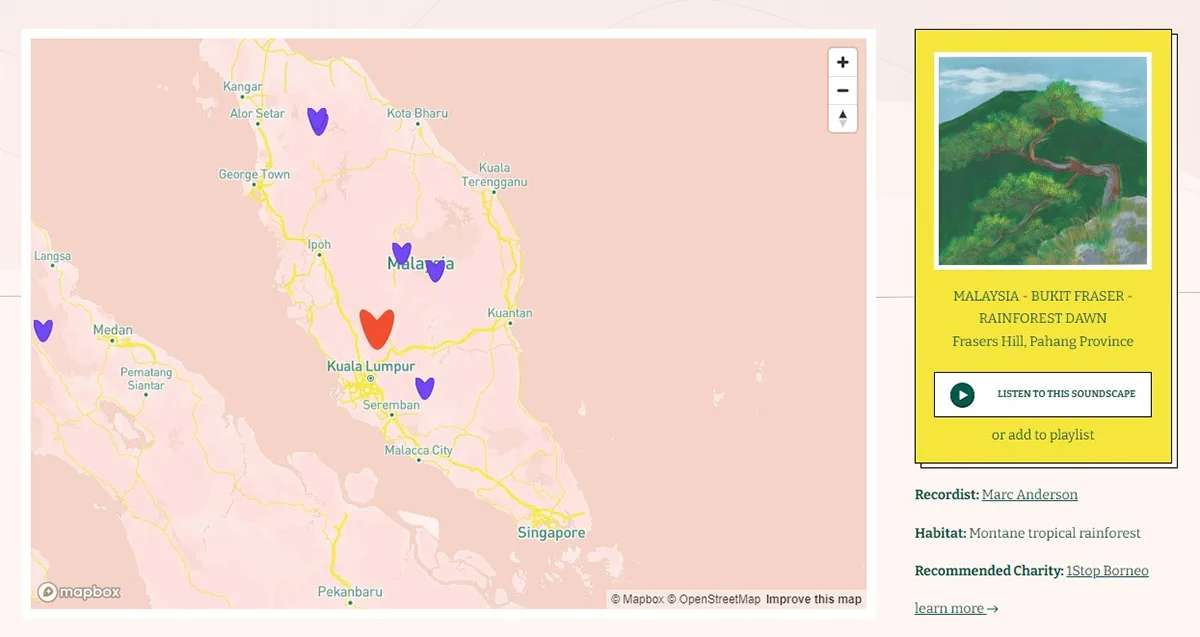
Task: Click purple heart marker near Alor Setar
Action: [318, 121]
